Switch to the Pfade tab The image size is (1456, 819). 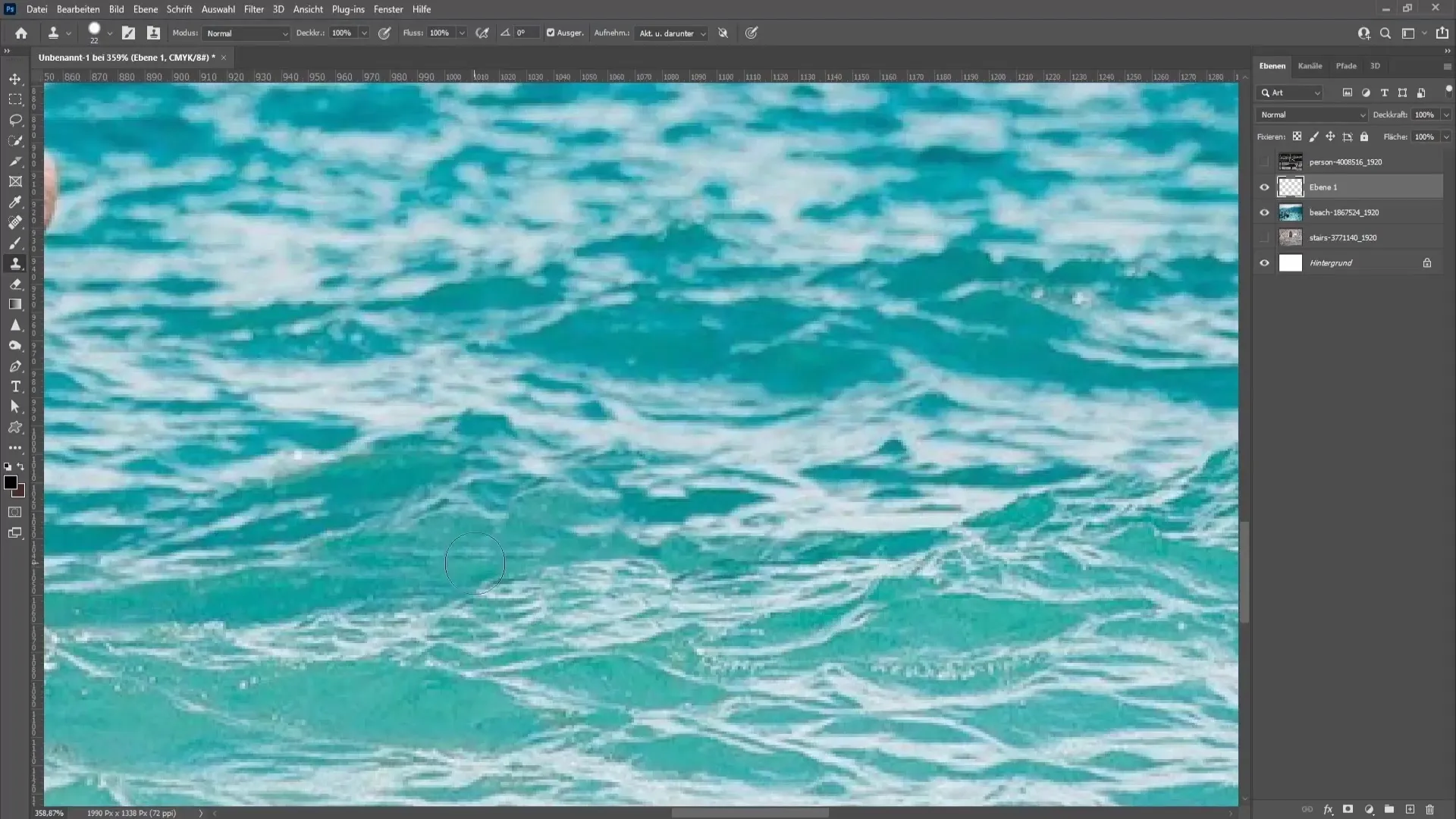(x=1346, y=66)
